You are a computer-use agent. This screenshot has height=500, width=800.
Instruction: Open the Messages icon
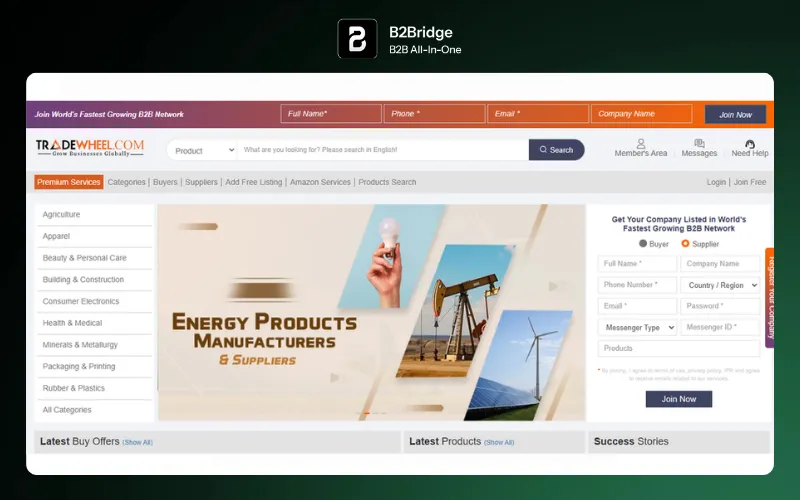pyautogui.click(x=699, y=143)
